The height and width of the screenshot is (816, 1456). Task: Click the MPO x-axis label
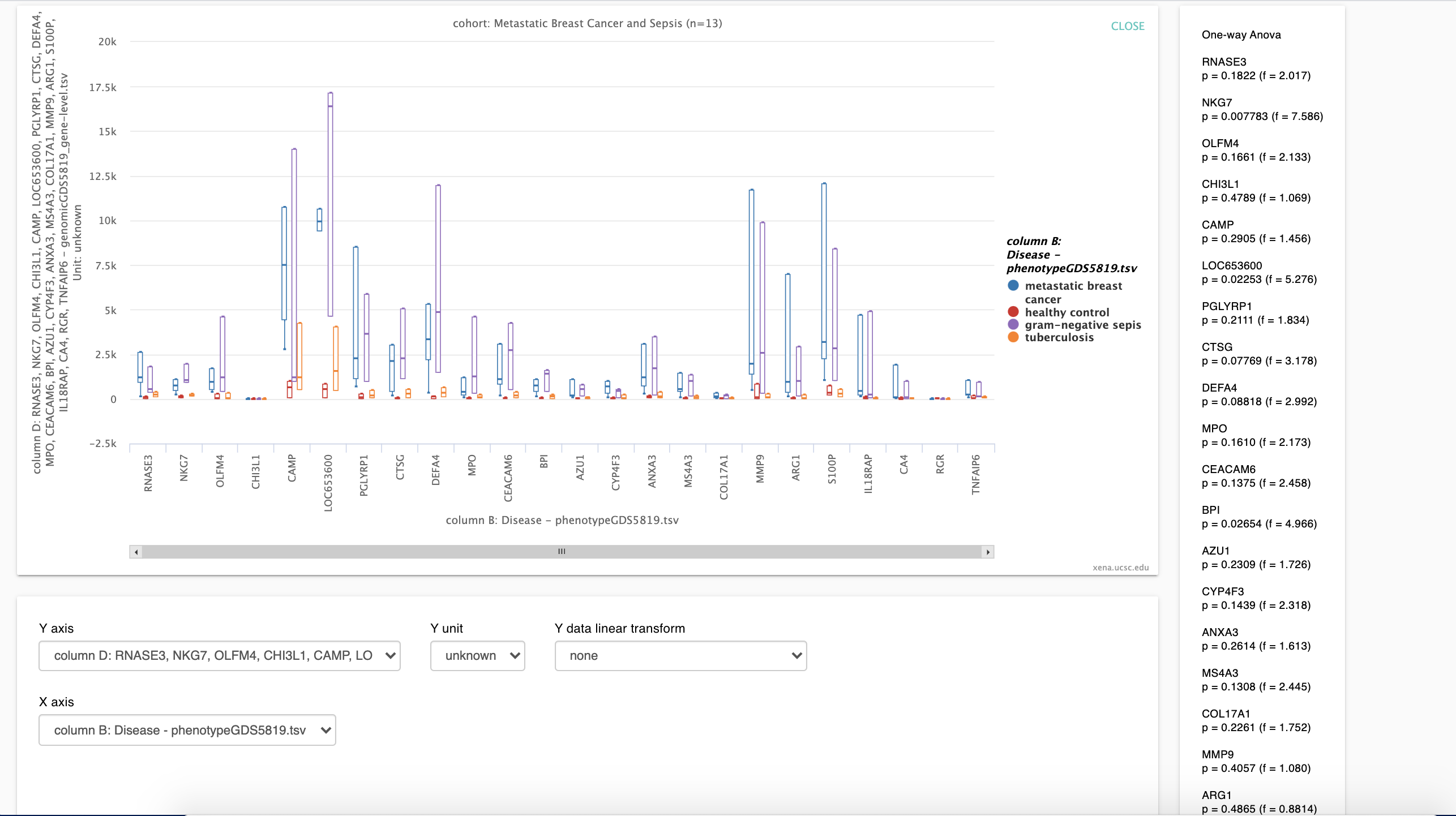click(x=472, y=465)
